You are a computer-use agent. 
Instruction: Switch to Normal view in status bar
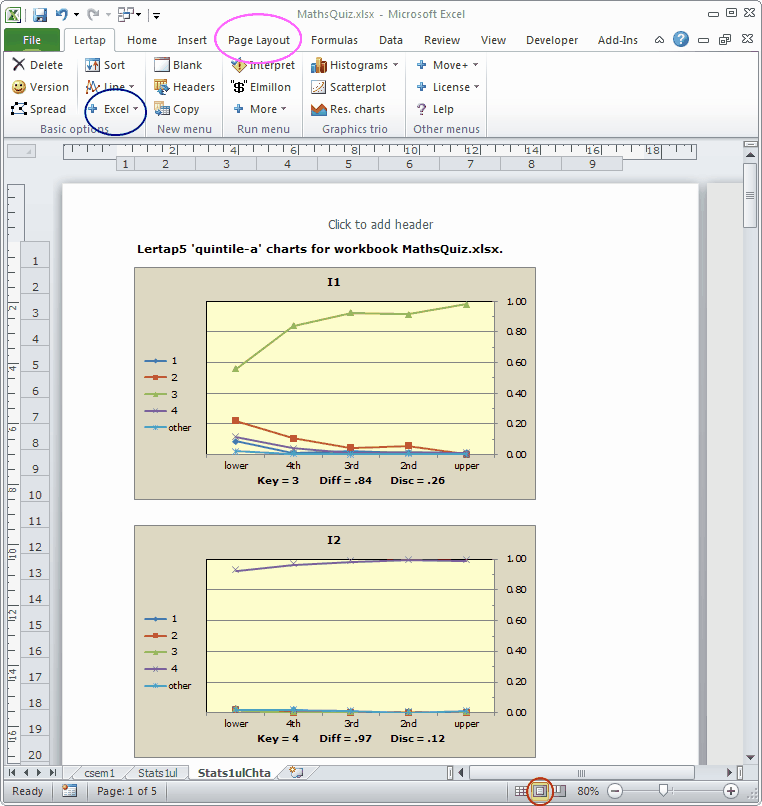[x=521, y=790]
